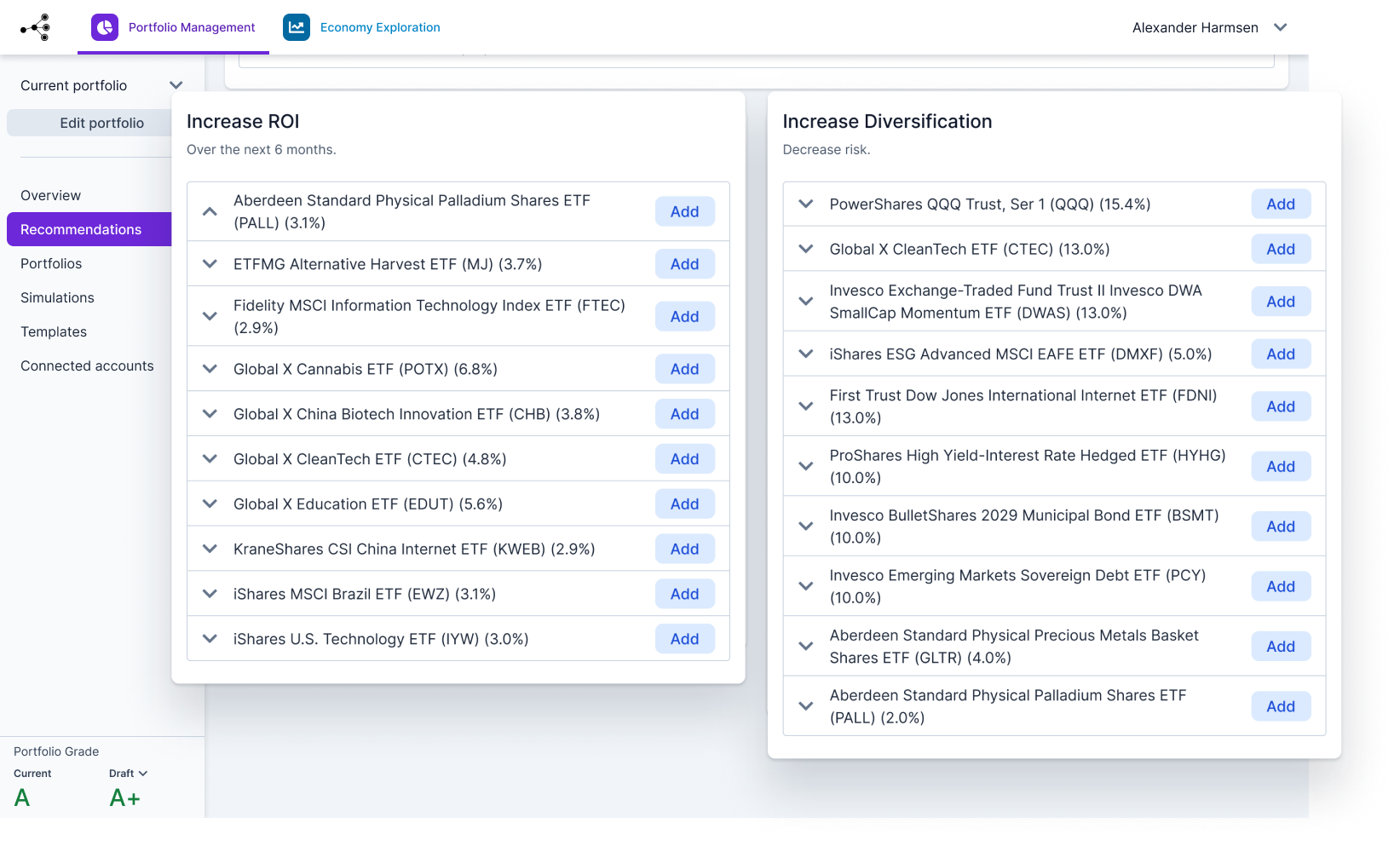Select Recommendations in sidebar
Screen dimensions: 1400x846
pos(89,229)
